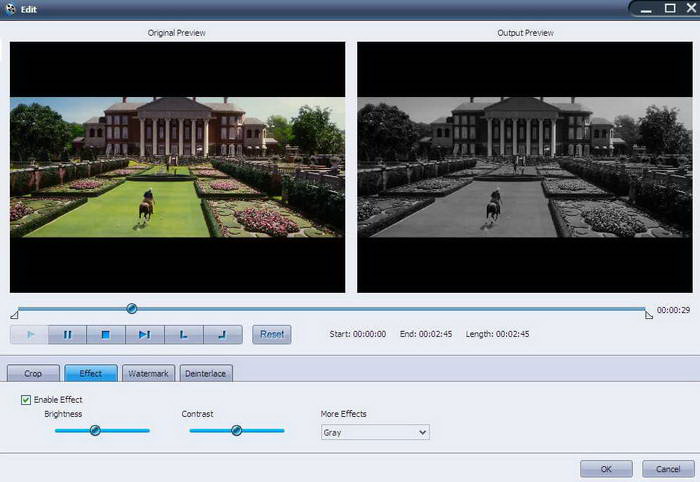Click the Start: 00:00:00 text
The image size is (700, 482).
pos(358,334)
